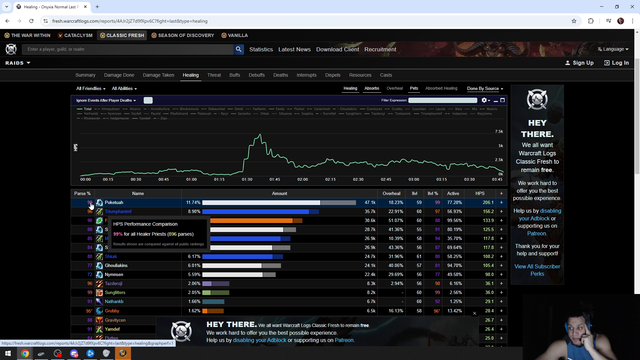Image resolution: width=640 pixels, height=360 pixels.
Task: Click the Gravitycon row class icon
Action: coord(99,320)
